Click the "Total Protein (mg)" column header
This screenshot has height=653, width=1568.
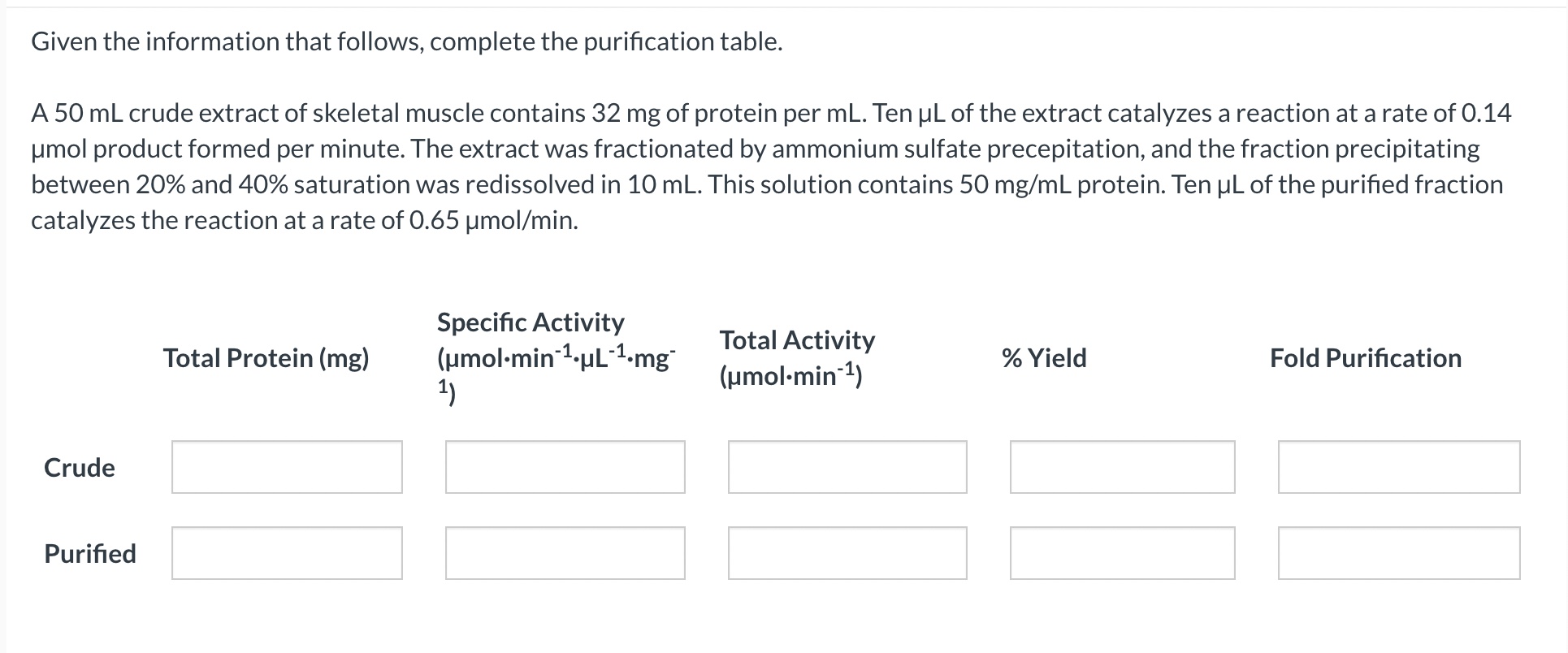tap(266, 358)
